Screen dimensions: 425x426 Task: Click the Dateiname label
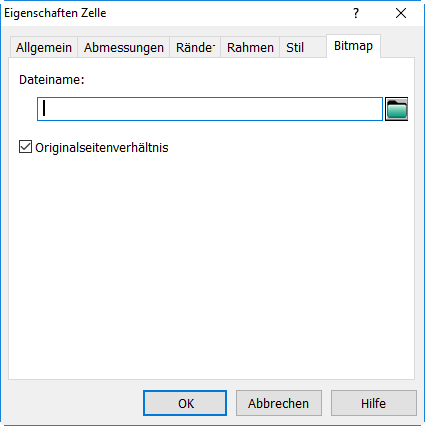pyautogui.click(x=52, y=80)
